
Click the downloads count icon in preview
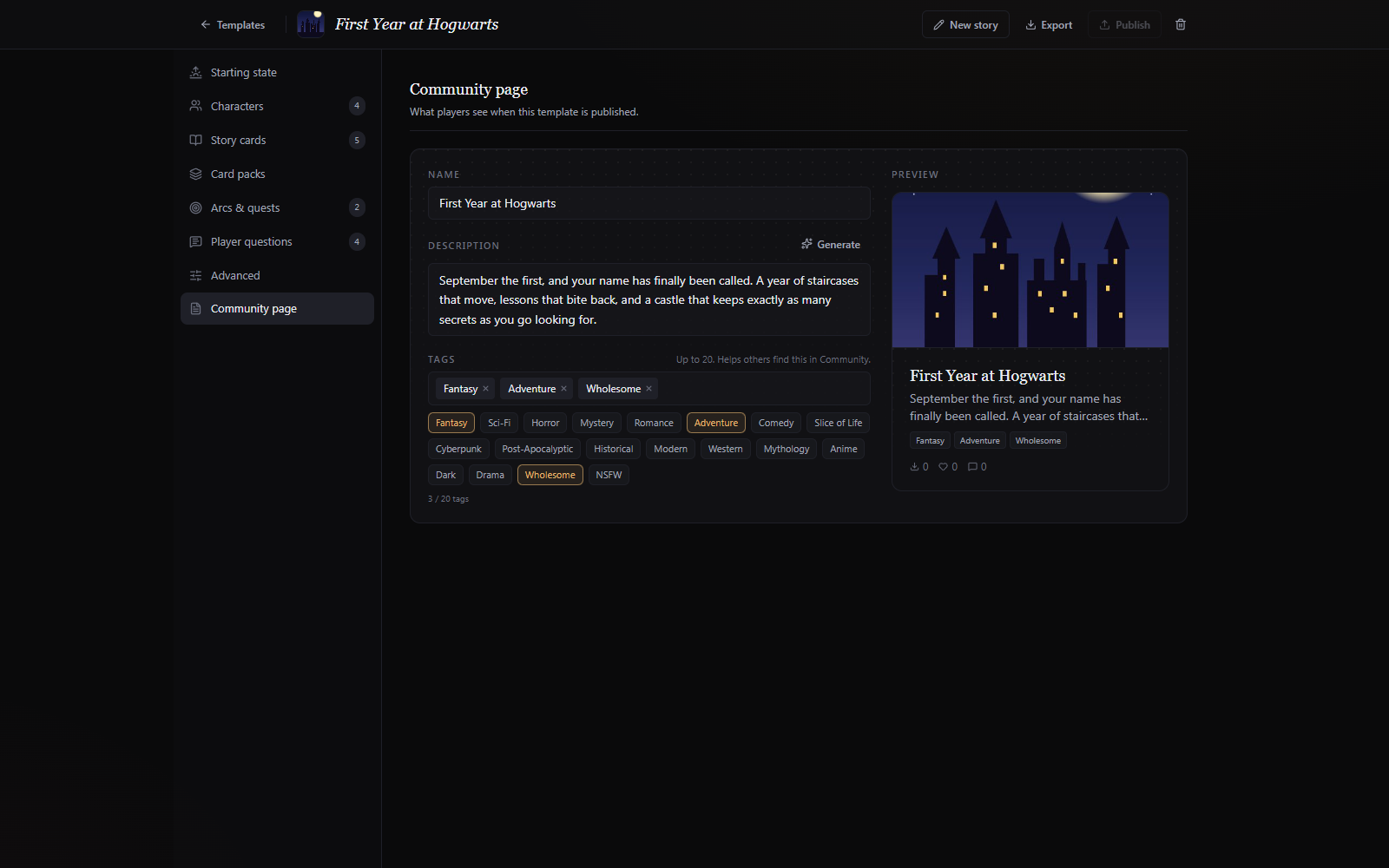coord(914,467)
